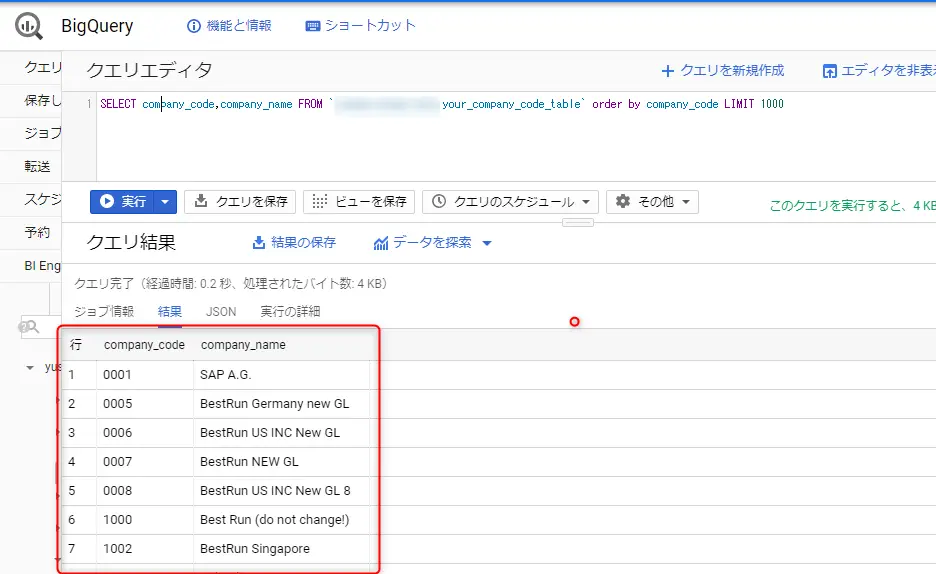Click the クエリ完了 status text
936x574 pixels.
click(x=230, y=283)
